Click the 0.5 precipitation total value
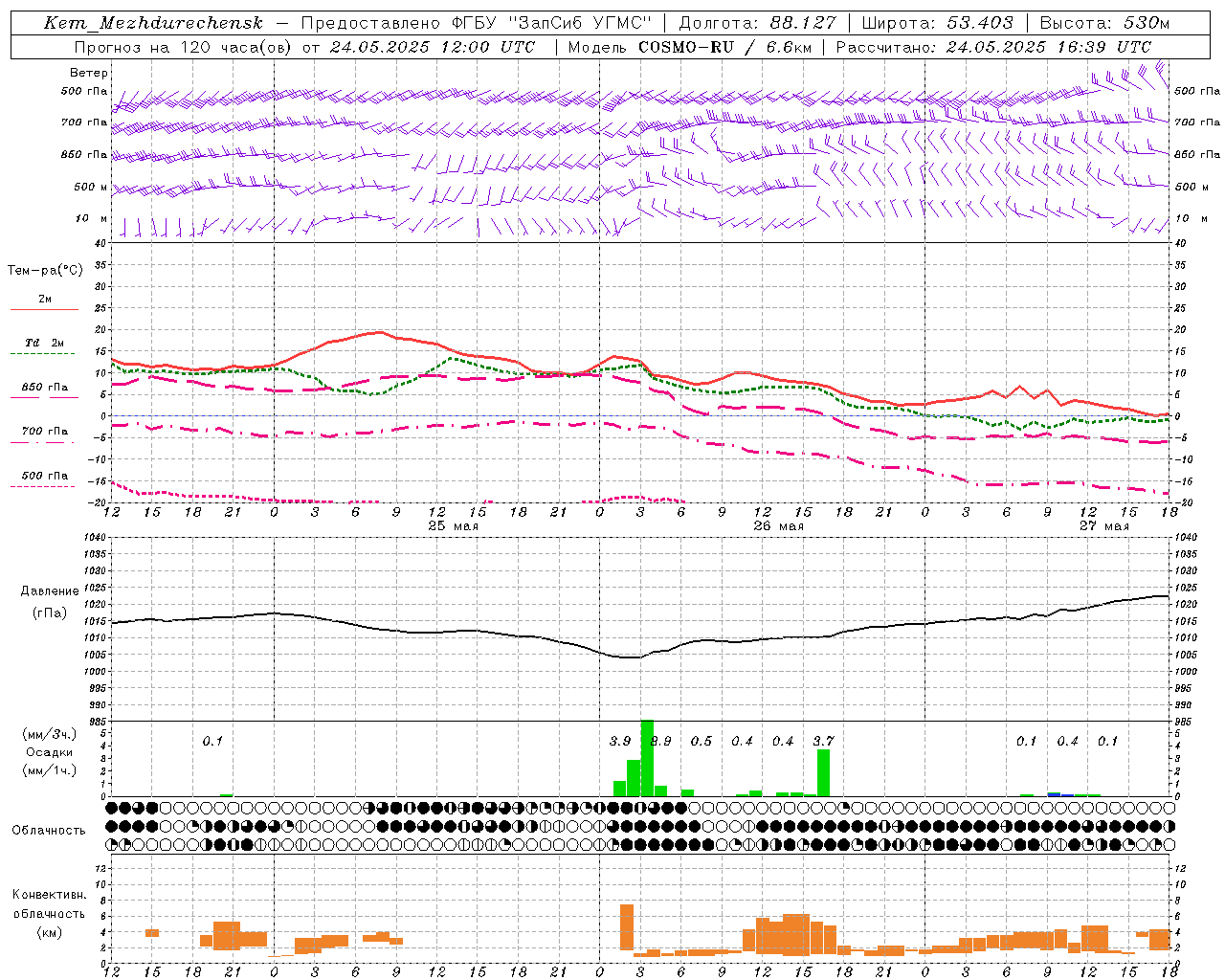This screenshot has width=1225, height=980. pyautogui.click(x=702, y=741)
